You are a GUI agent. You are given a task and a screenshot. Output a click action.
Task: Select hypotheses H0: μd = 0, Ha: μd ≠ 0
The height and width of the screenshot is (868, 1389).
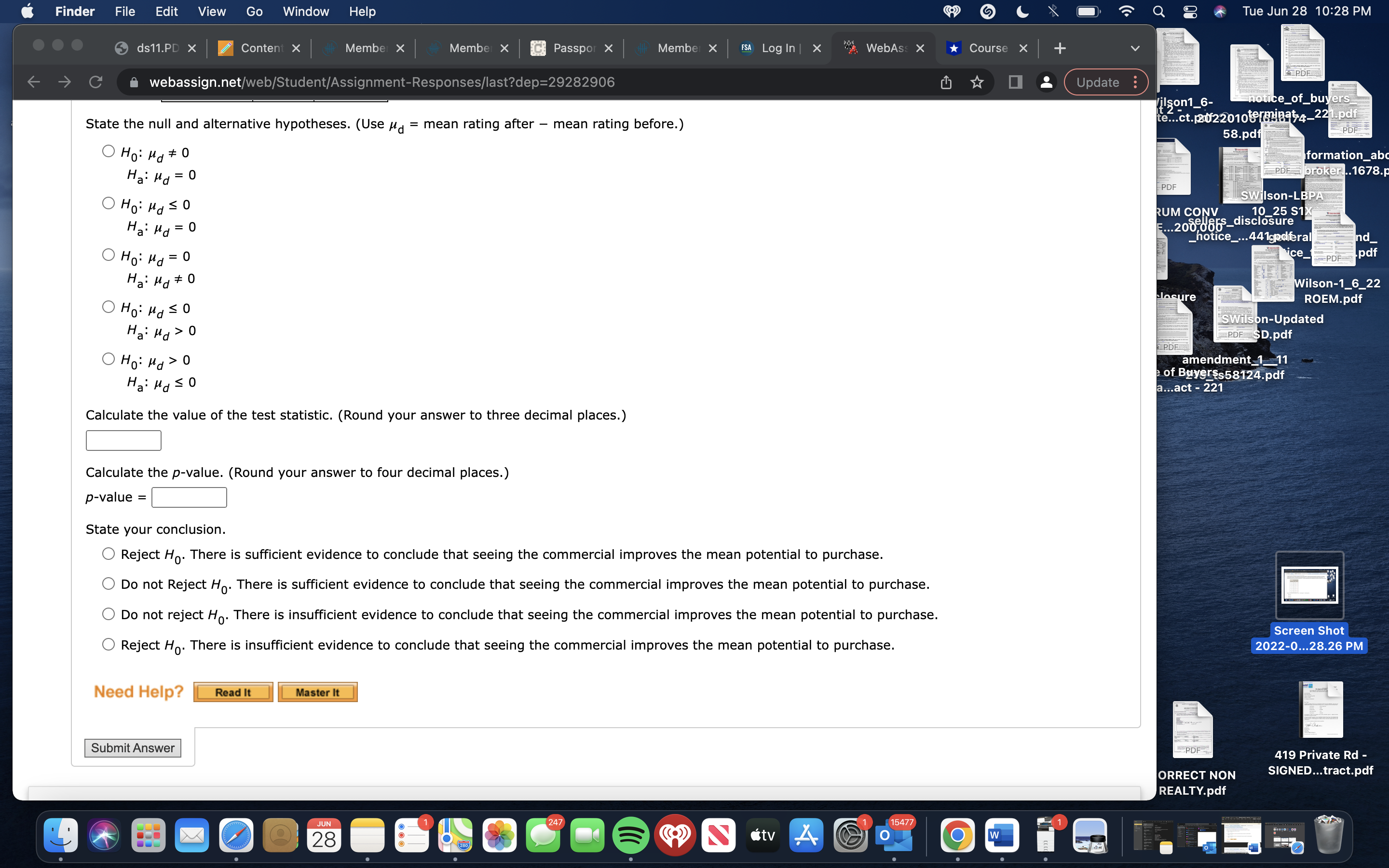coord(109,255)
